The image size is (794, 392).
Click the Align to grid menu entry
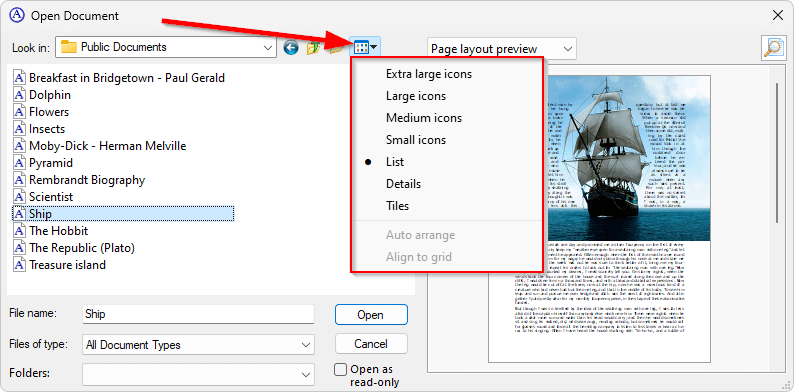(419, 257)
